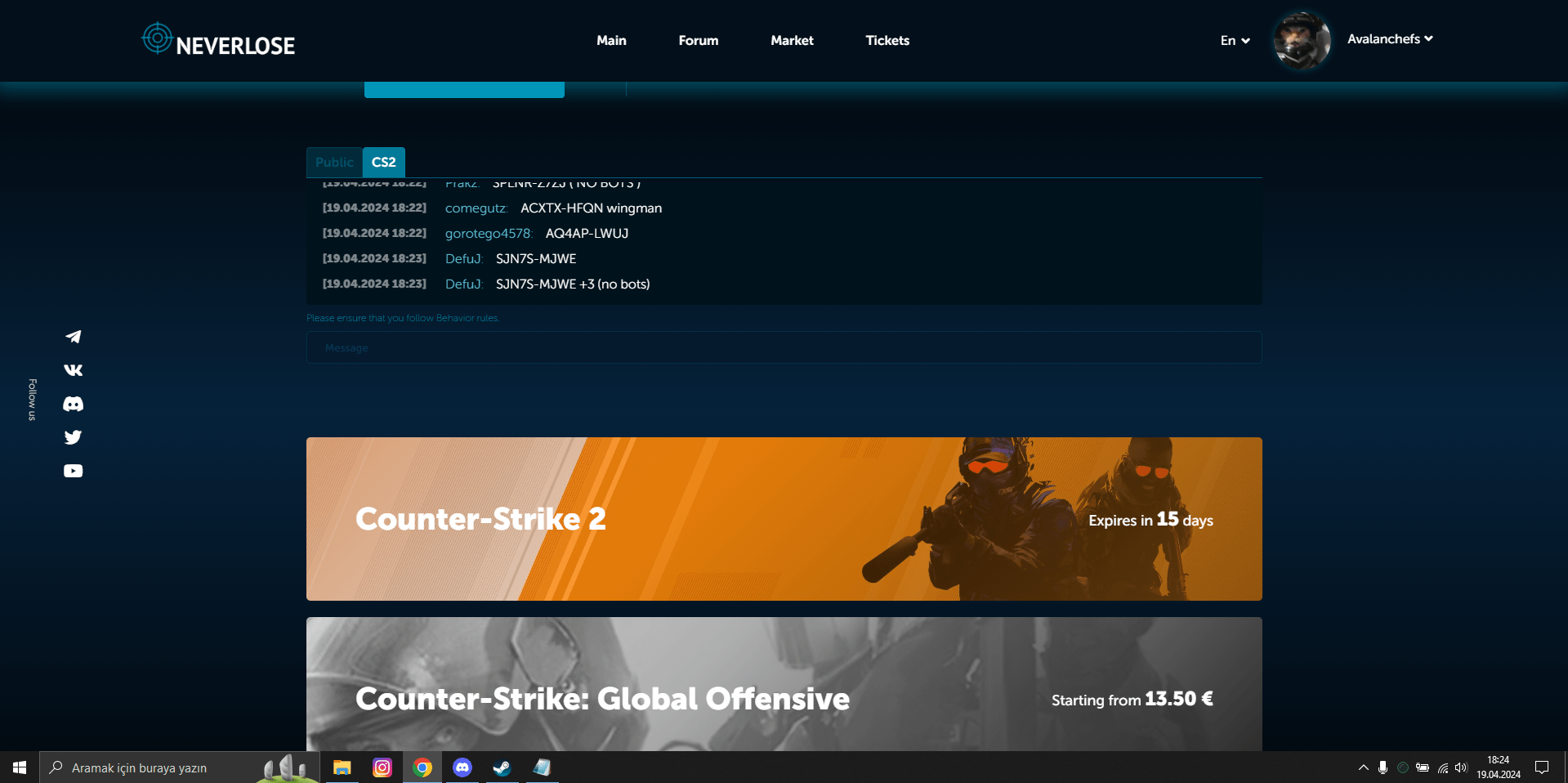
Task: Click the "SJN7S-MJWE +3 (no bots)" message
Action: coord(573,284)
